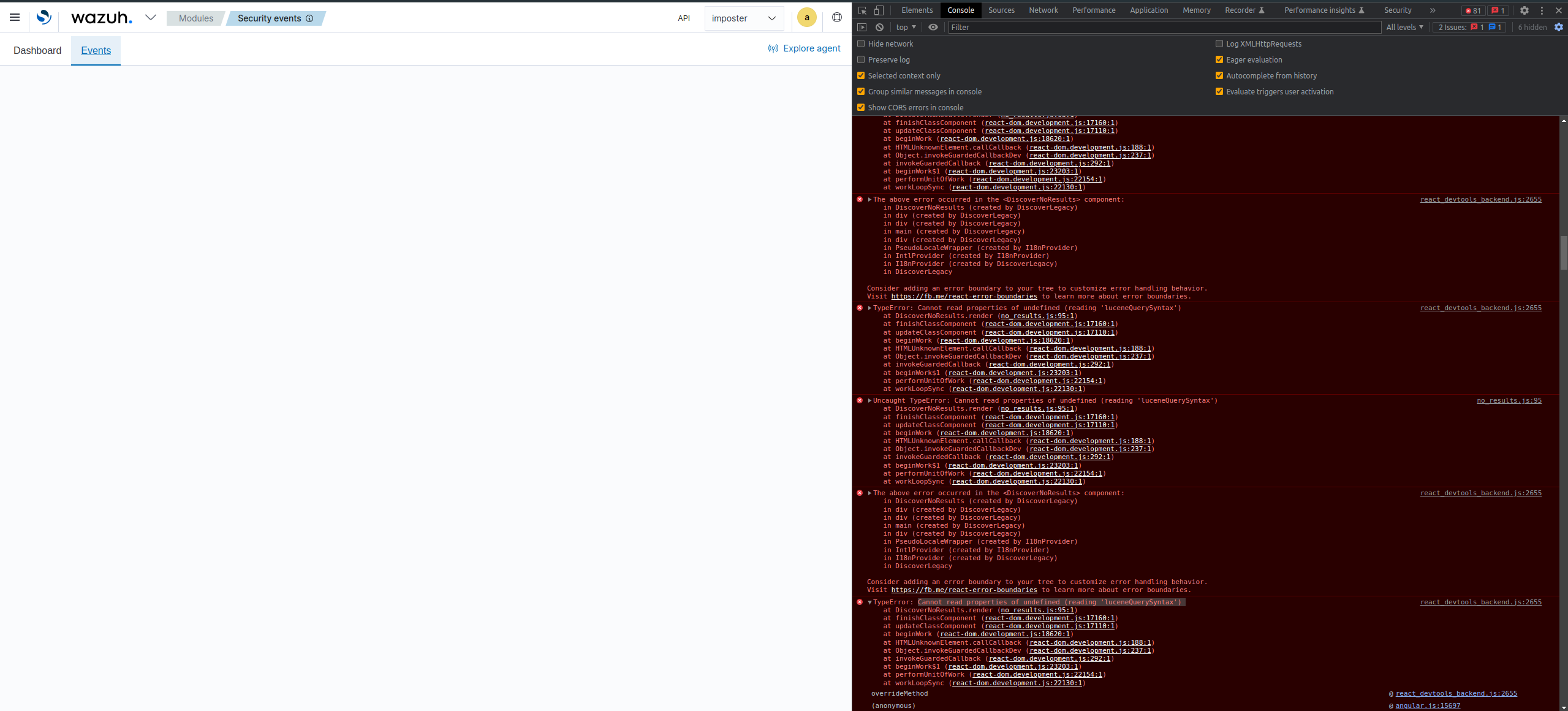This screenshot has width=1568, height=711.
Task: Clear the console
Action: click(879, 27)
